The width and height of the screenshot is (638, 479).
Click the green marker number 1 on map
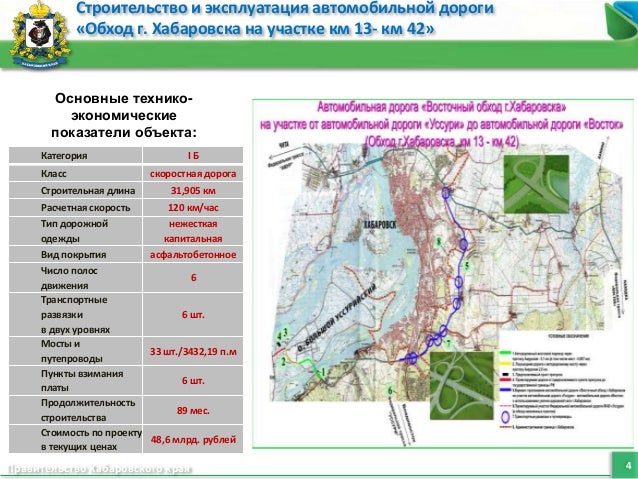click(x=323, y=372)
